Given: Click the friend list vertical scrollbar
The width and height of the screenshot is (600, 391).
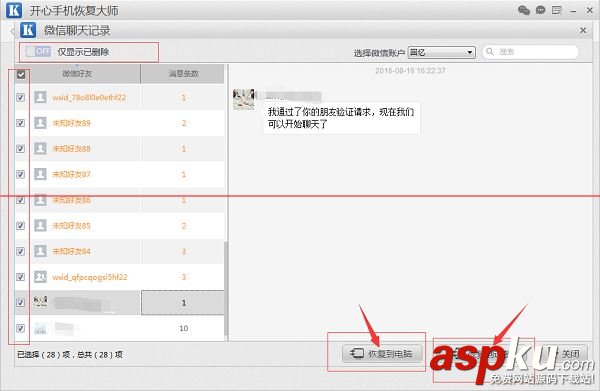Looking at the screenshot, I should 227,288.
